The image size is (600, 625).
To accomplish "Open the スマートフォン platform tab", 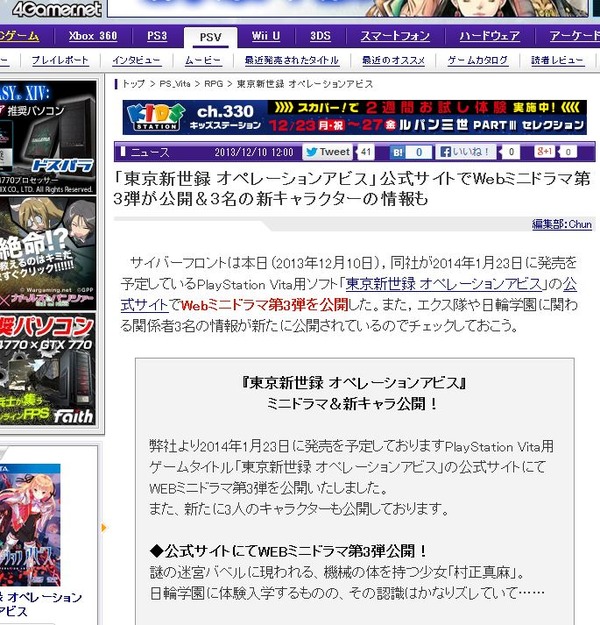I will click(395, 36).
